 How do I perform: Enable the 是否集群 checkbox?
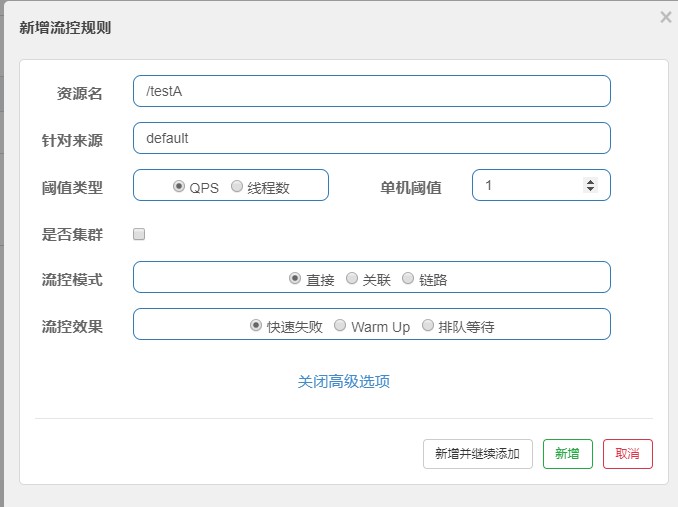[139, 234]
